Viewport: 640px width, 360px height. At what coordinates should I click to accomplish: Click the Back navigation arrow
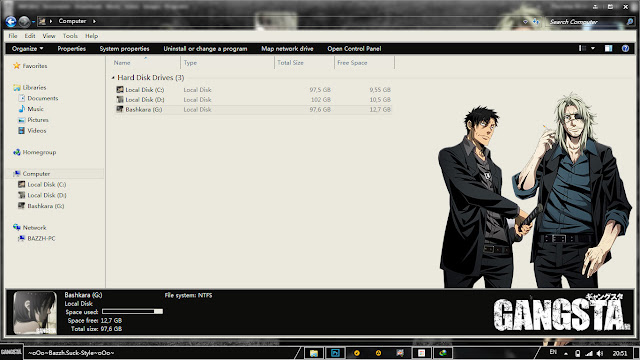click(x=11, y=21)
